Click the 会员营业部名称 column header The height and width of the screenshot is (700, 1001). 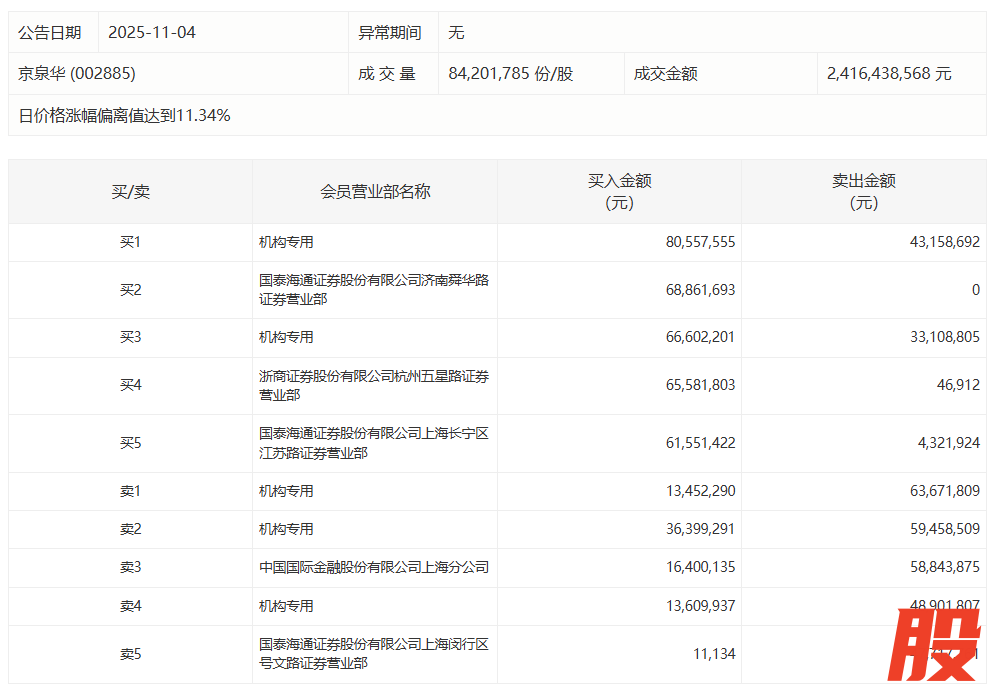[375, 191]
